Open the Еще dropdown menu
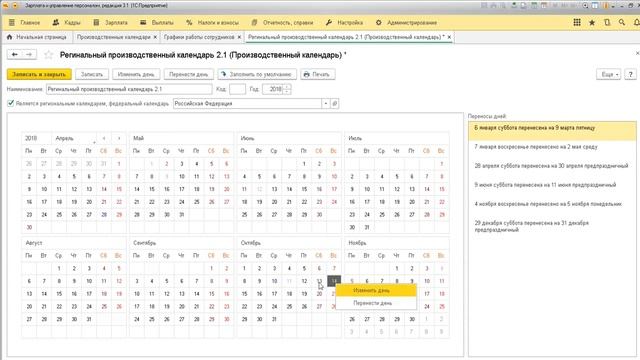 pos(608,74)
